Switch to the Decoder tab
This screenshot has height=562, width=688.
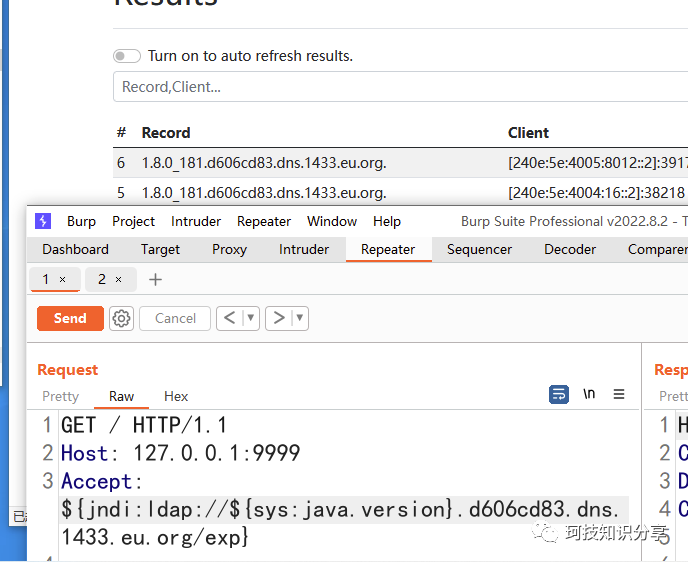[x=570, y=250]
